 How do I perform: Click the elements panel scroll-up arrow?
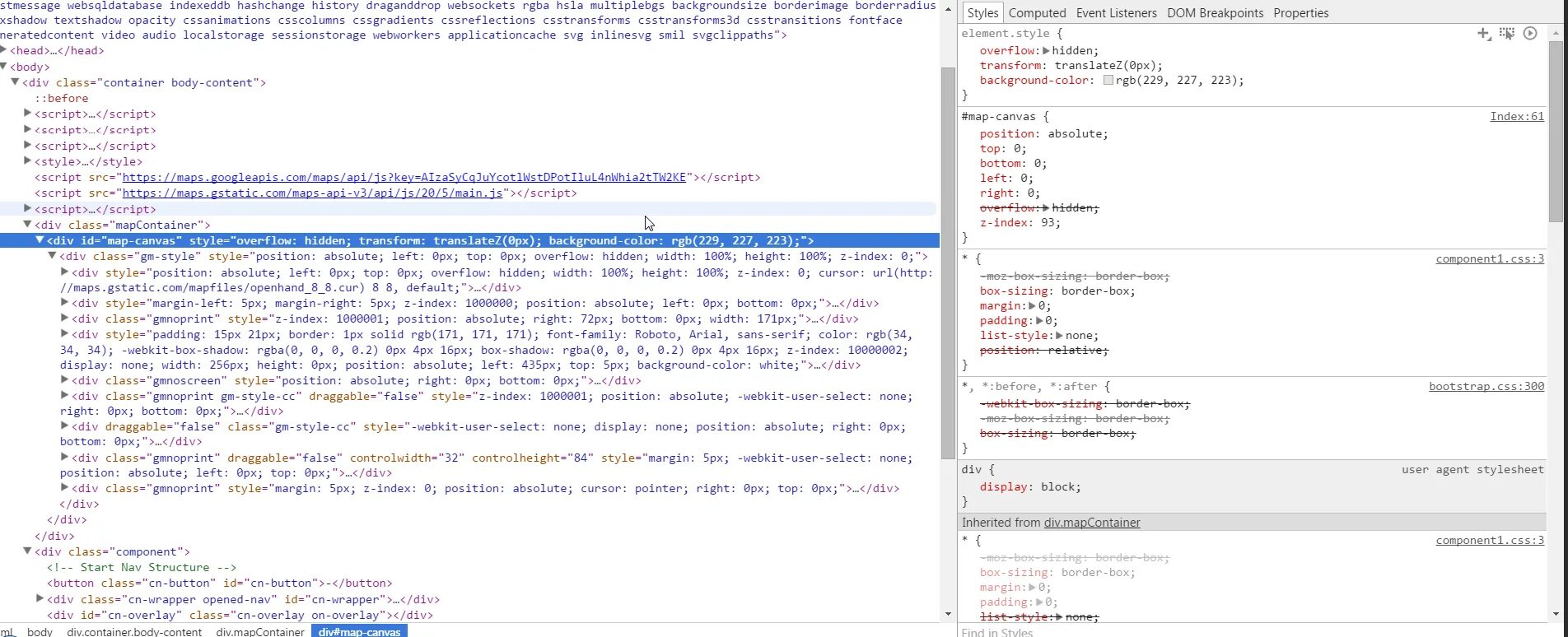point(948,8)
